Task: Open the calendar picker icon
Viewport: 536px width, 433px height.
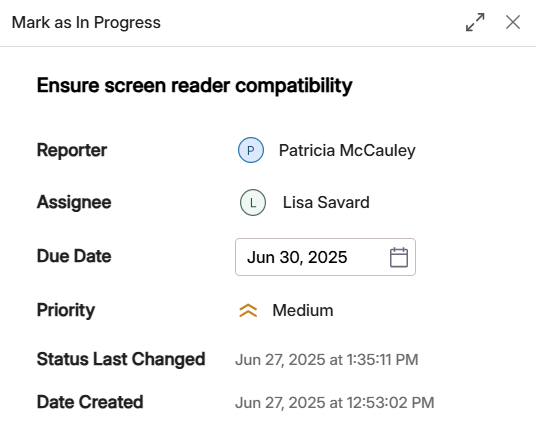Action: 399,257
